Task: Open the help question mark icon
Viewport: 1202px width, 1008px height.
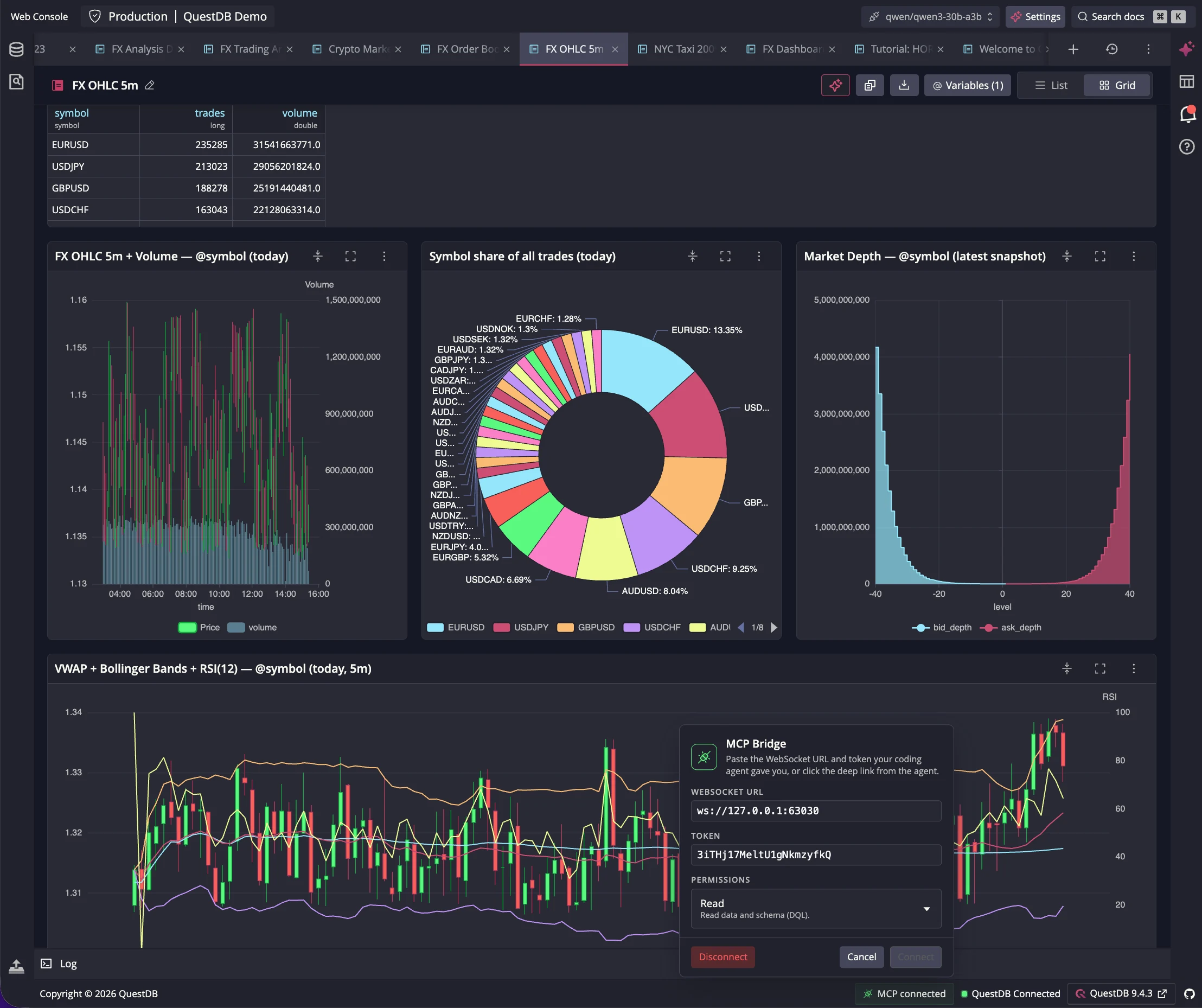Action: tap(1187, 146)
